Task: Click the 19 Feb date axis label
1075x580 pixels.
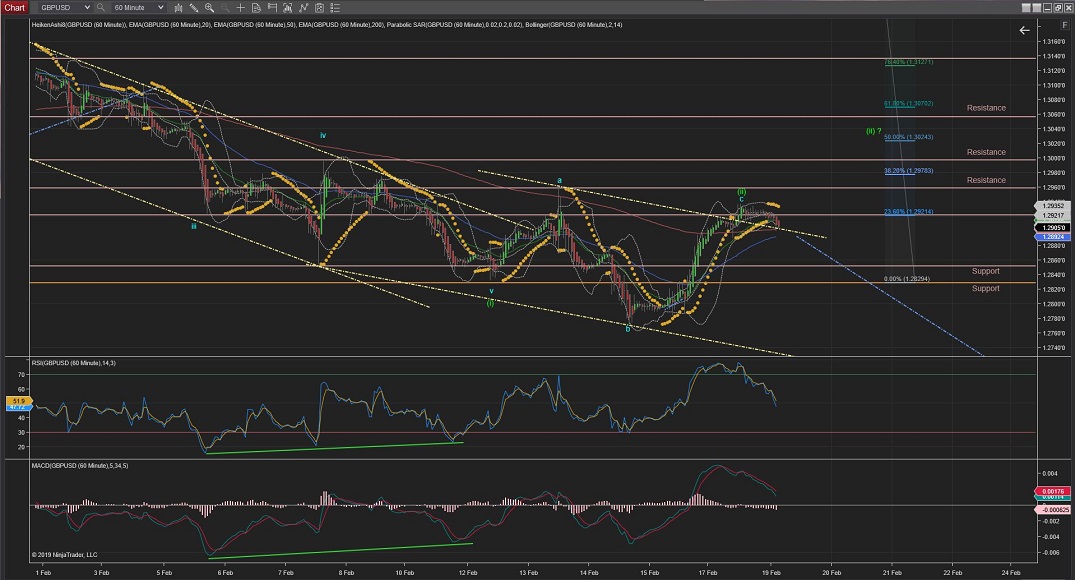Action: (x=771, y=572)
